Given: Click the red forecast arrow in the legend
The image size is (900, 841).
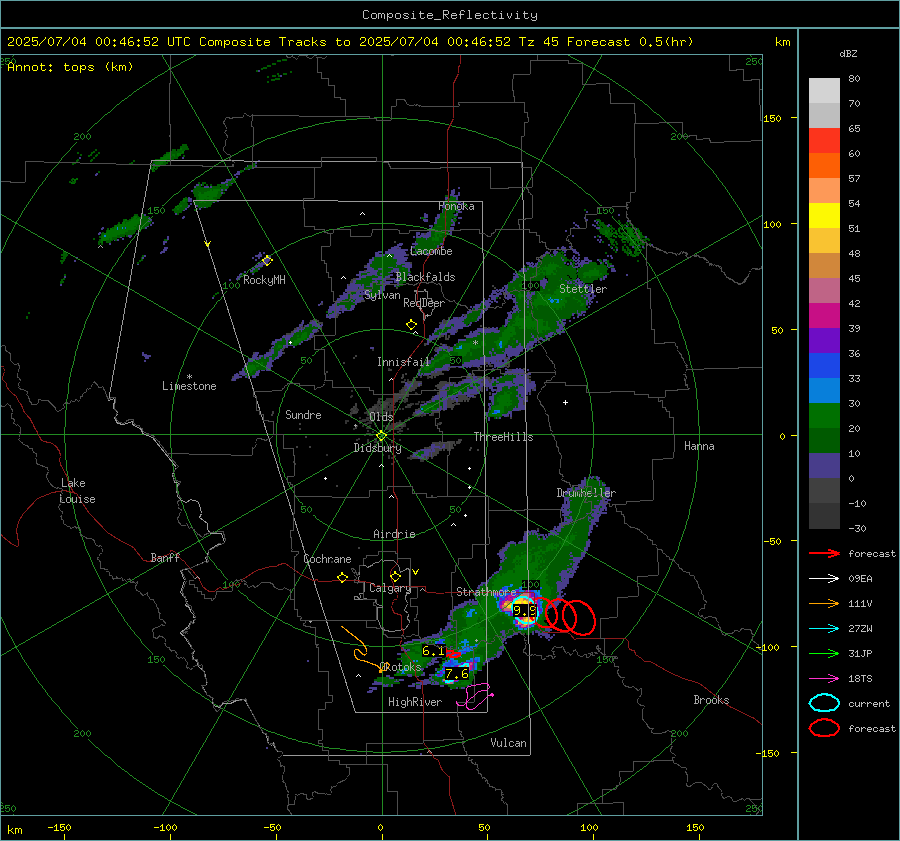Looking at the screenshot, I should coord(824,553).
